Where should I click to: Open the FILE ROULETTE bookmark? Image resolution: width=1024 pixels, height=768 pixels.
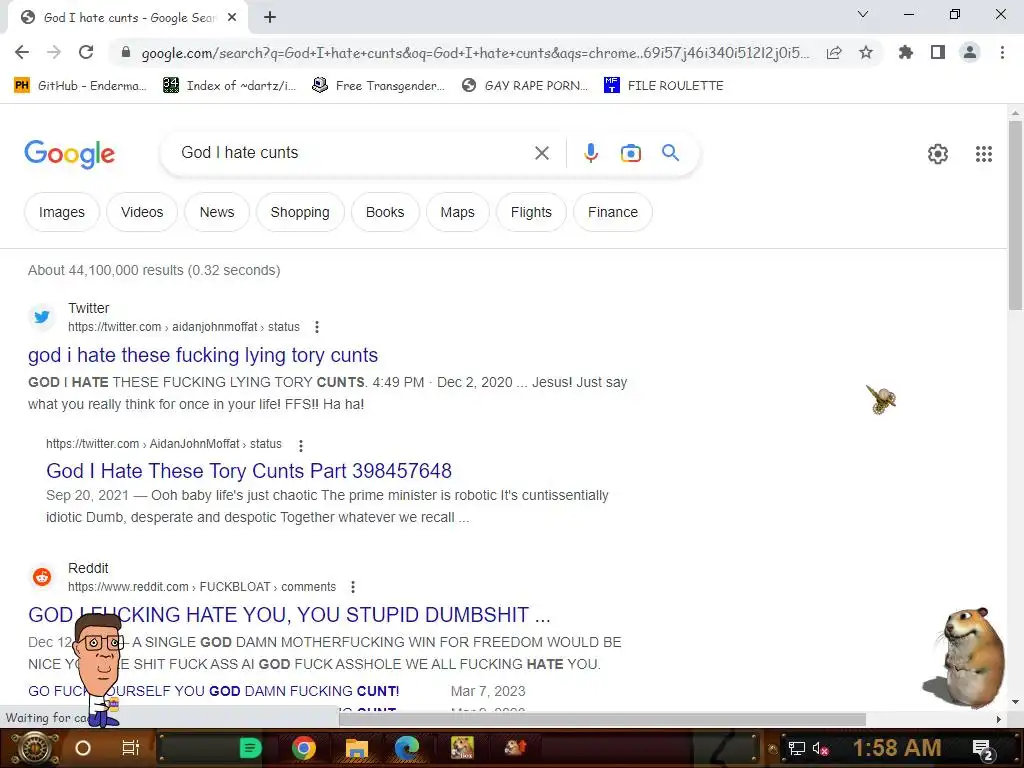664,86
